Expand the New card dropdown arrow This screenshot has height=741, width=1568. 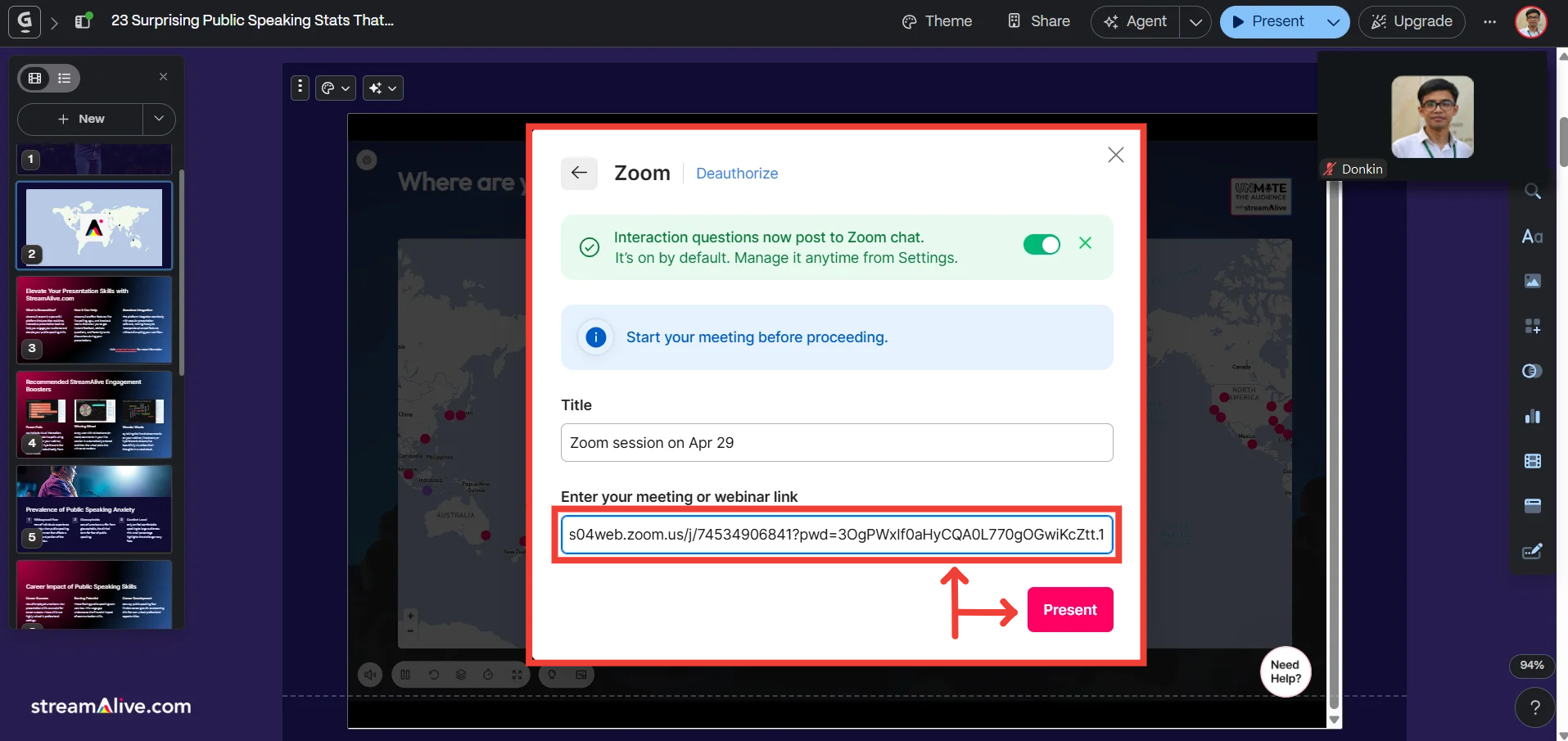click(x=159, y=119)
